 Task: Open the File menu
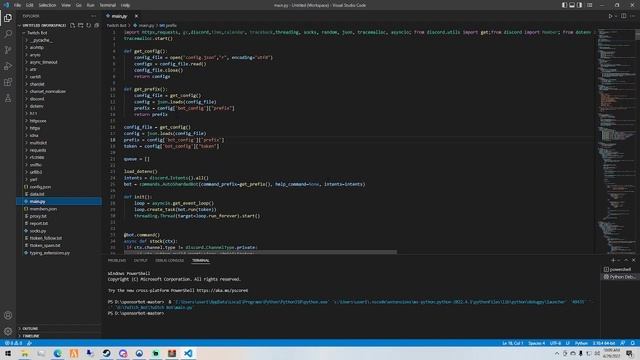click(x=17, y=5)
